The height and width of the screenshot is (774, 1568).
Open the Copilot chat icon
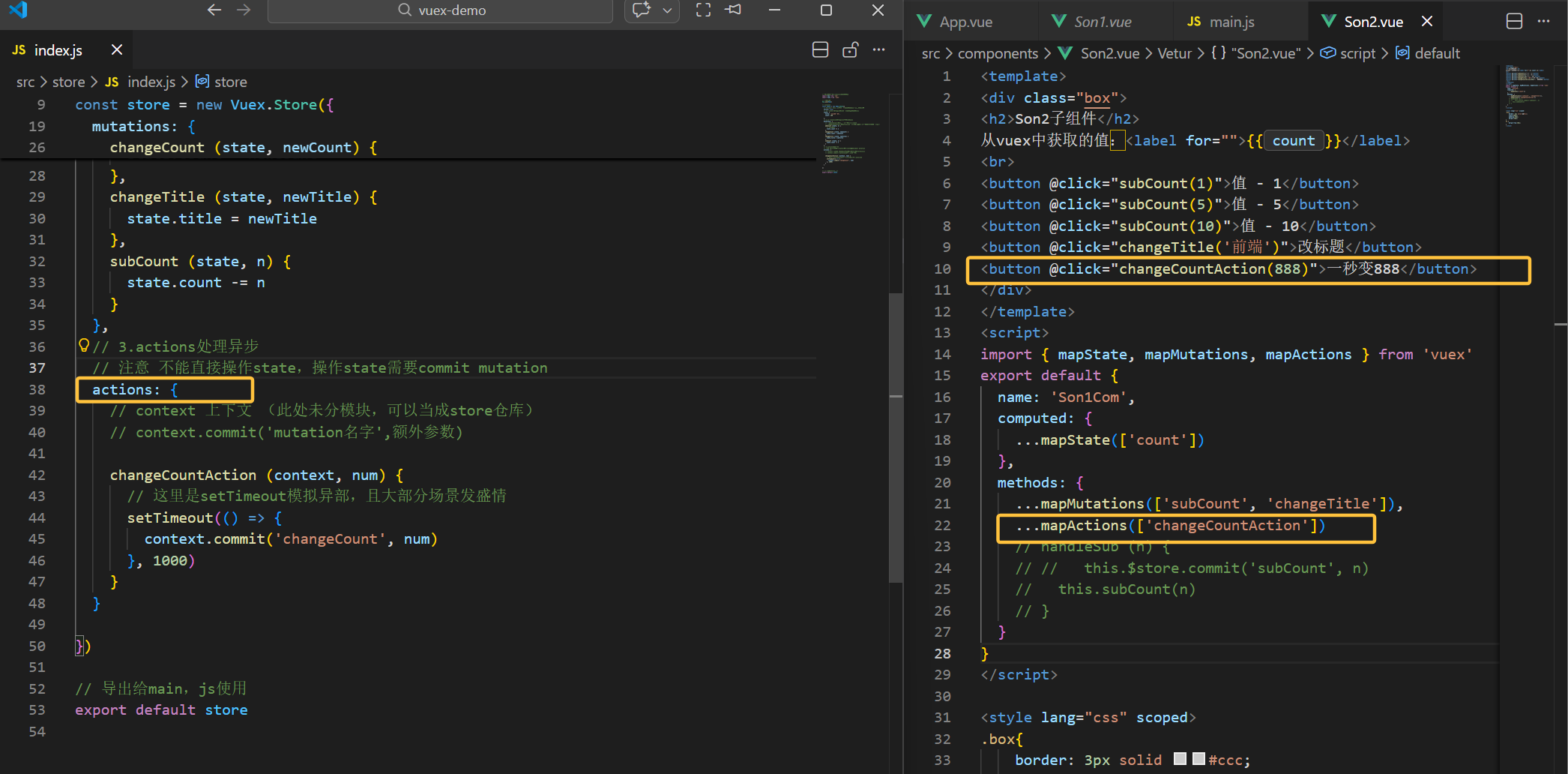coord(641,10)
